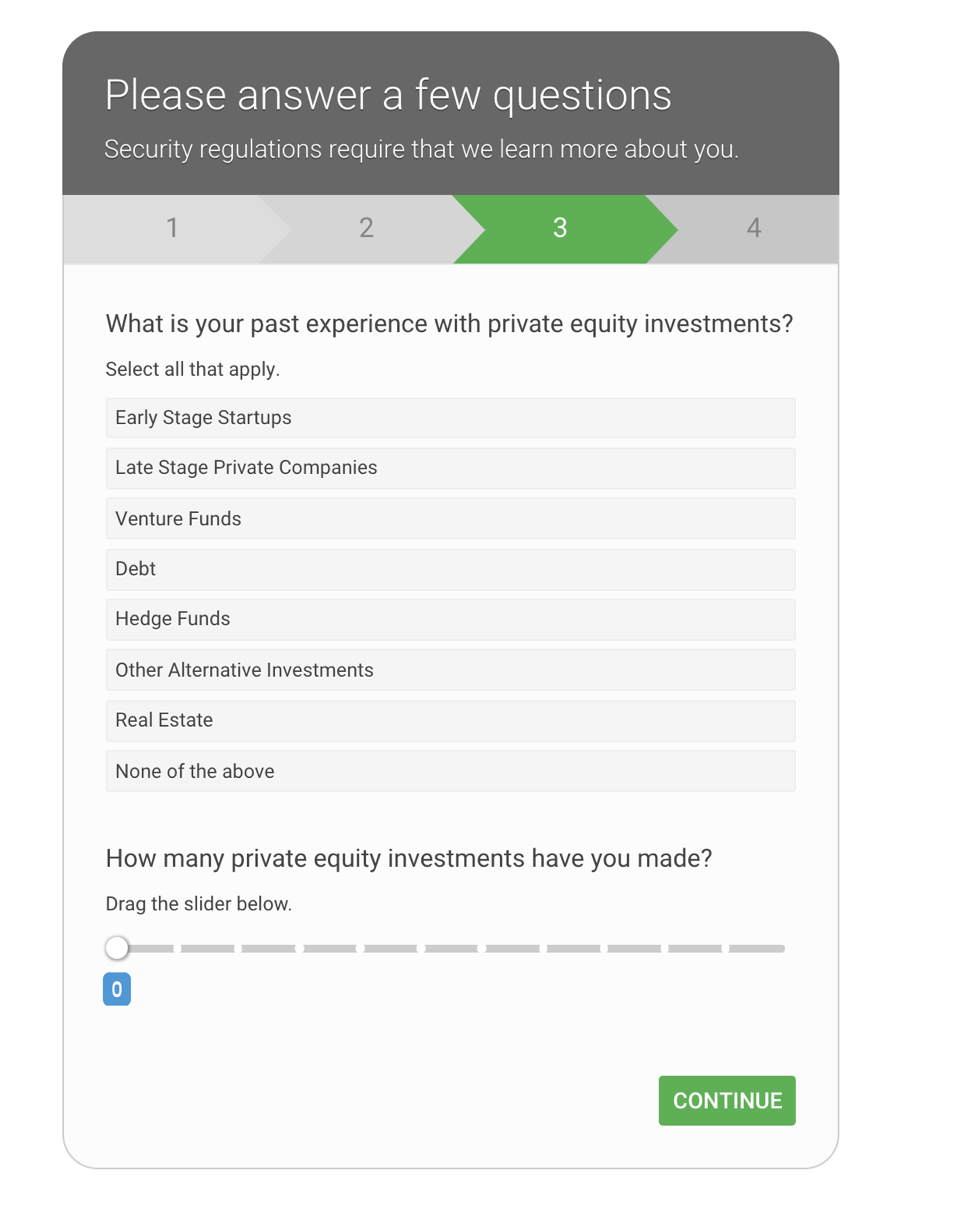Toggle the Hedge Funds option
This screenshot has width=974, height=1212.
click(450, 619)
